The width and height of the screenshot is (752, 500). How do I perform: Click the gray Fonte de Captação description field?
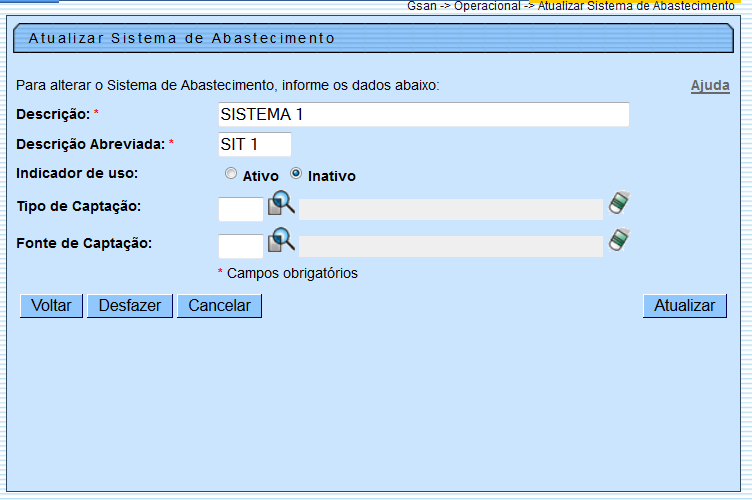pyautogui.click(x=450, y=245)
